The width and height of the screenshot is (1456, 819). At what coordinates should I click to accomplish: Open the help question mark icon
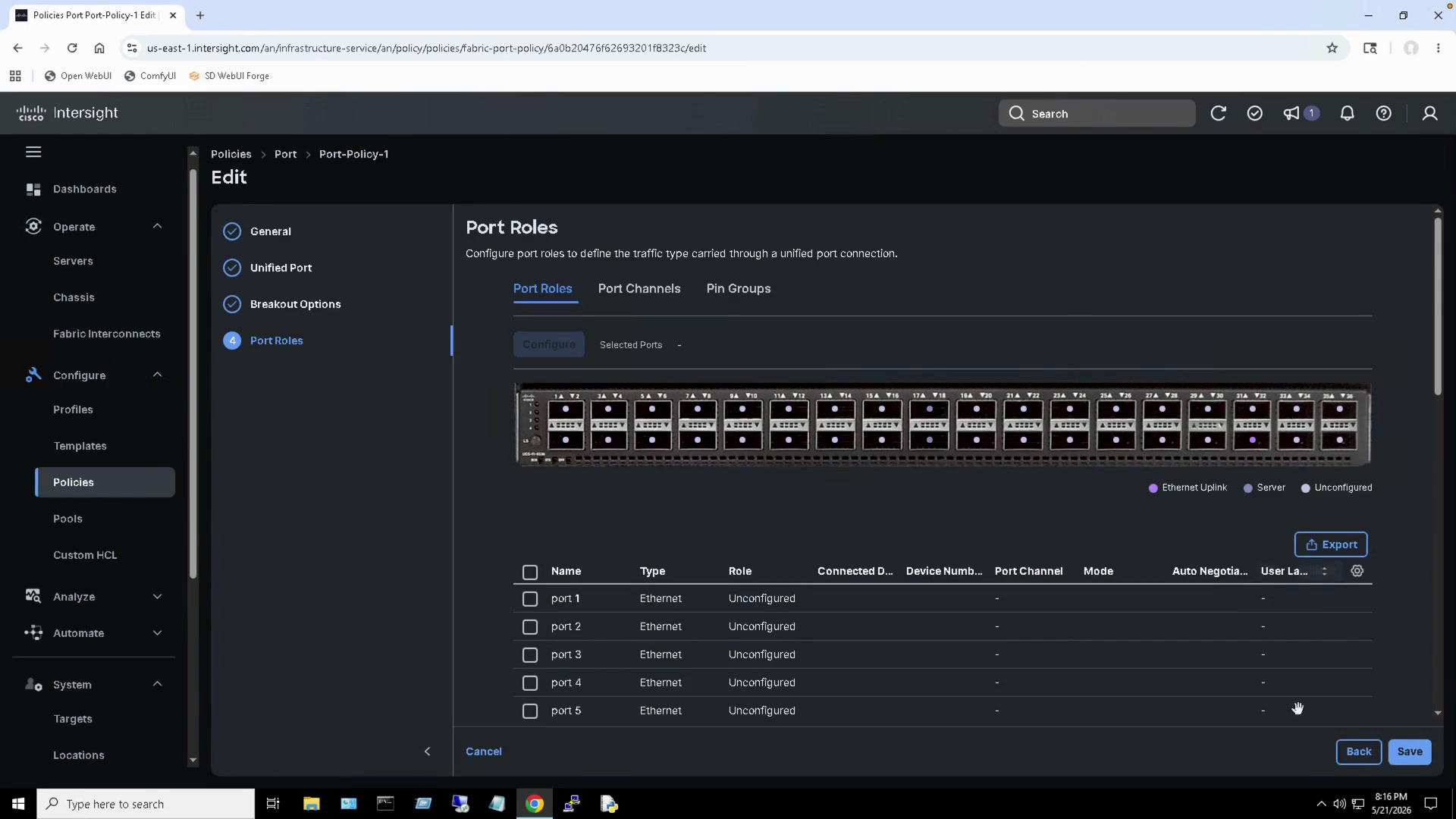tap(1384, 114)
